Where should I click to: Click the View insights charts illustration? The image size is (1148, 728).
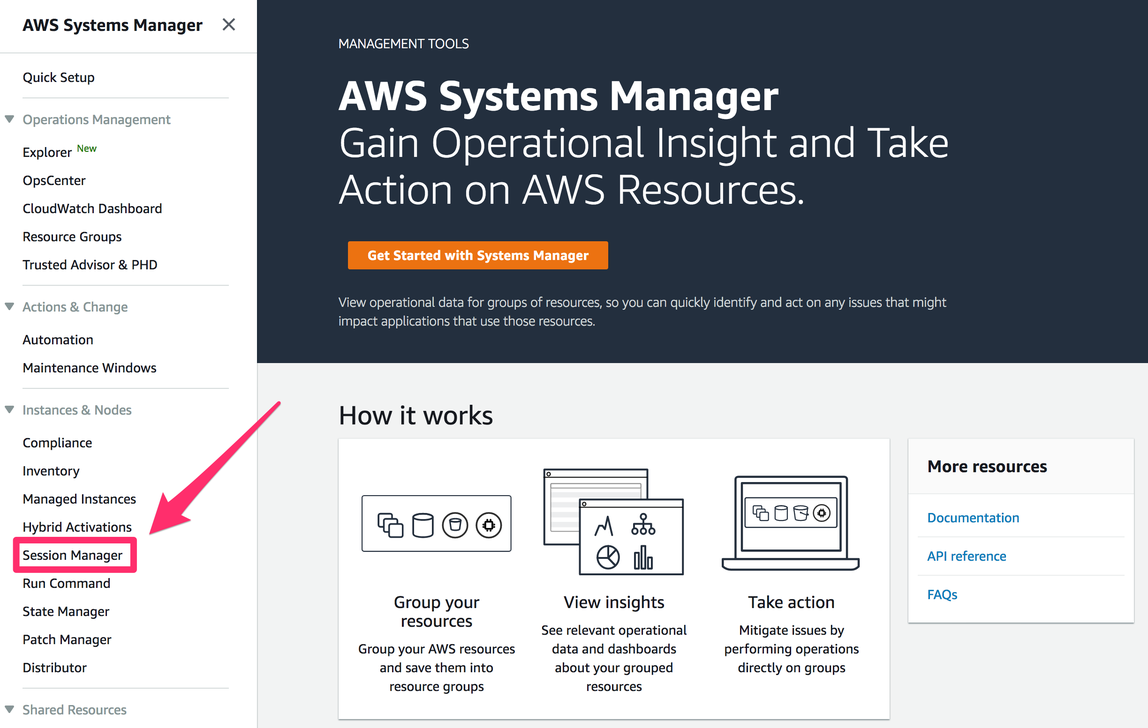613,522
